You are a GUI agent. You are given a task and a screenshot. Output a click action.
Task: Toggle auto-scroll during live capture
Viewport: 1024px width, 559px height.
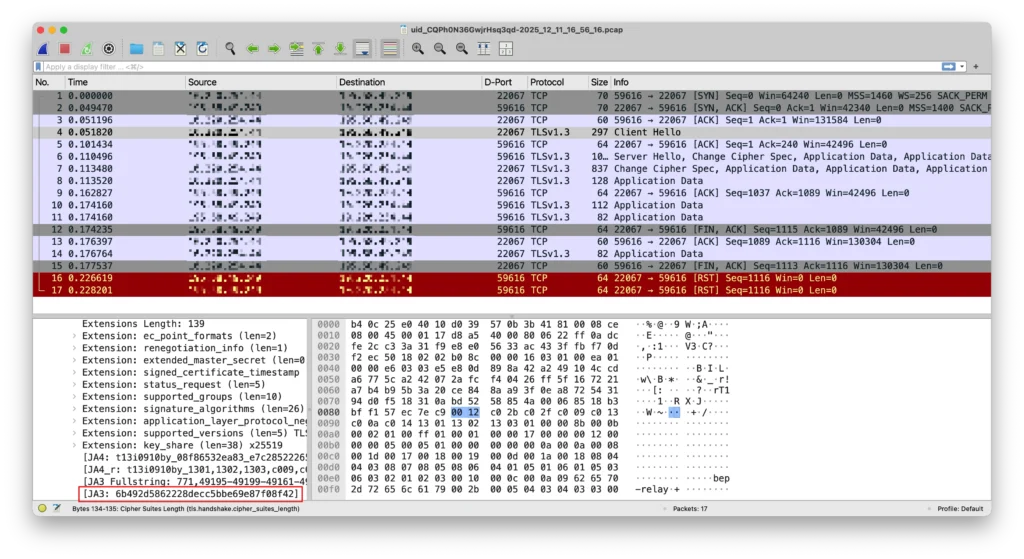[x=362, y=48]
